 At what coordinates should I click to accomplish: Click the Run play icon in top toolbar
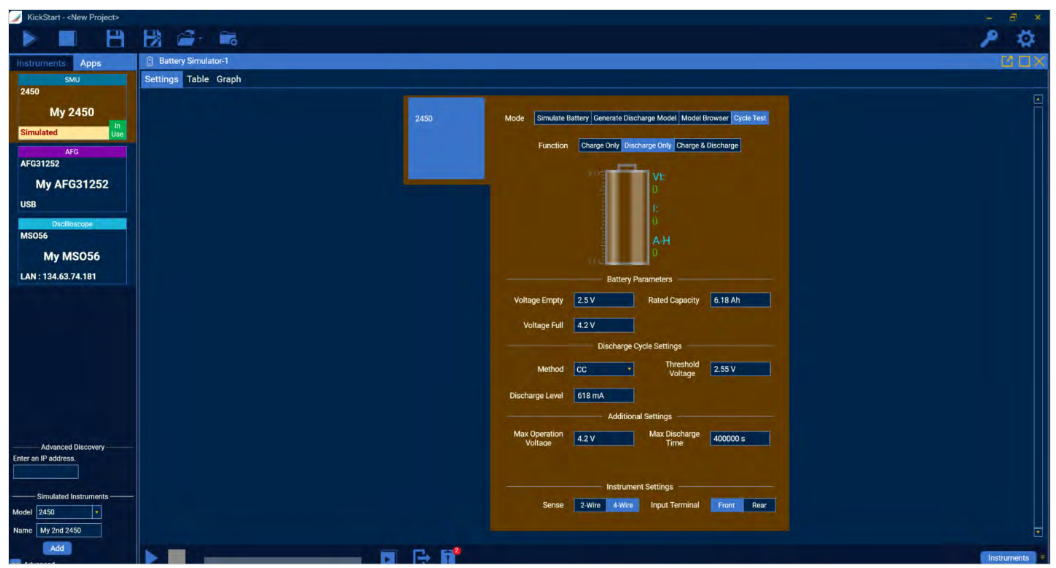pos(30,39)
